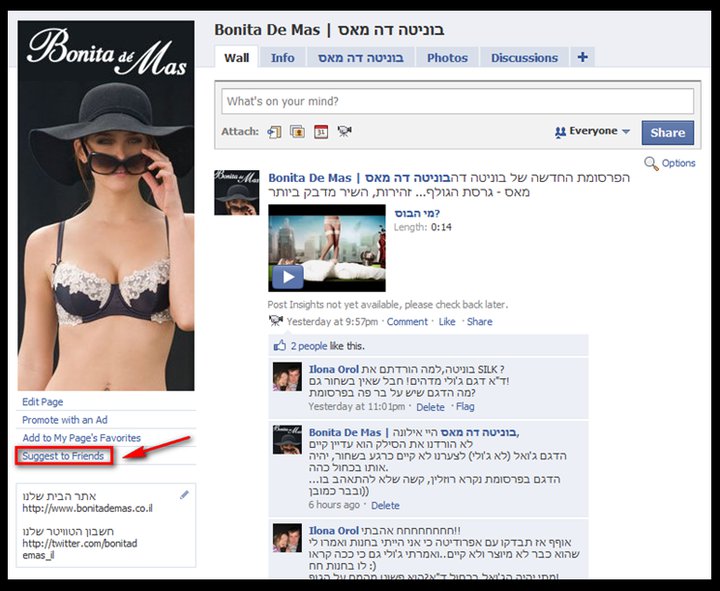Open the Options link
The height and width of the screenshot is (591, 720).
(x=678, y=163)
